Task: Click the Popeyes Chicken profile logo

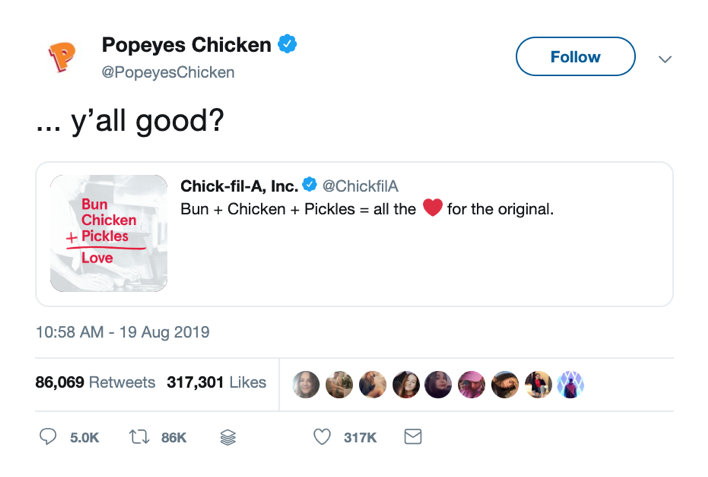Action: point(62,57)
